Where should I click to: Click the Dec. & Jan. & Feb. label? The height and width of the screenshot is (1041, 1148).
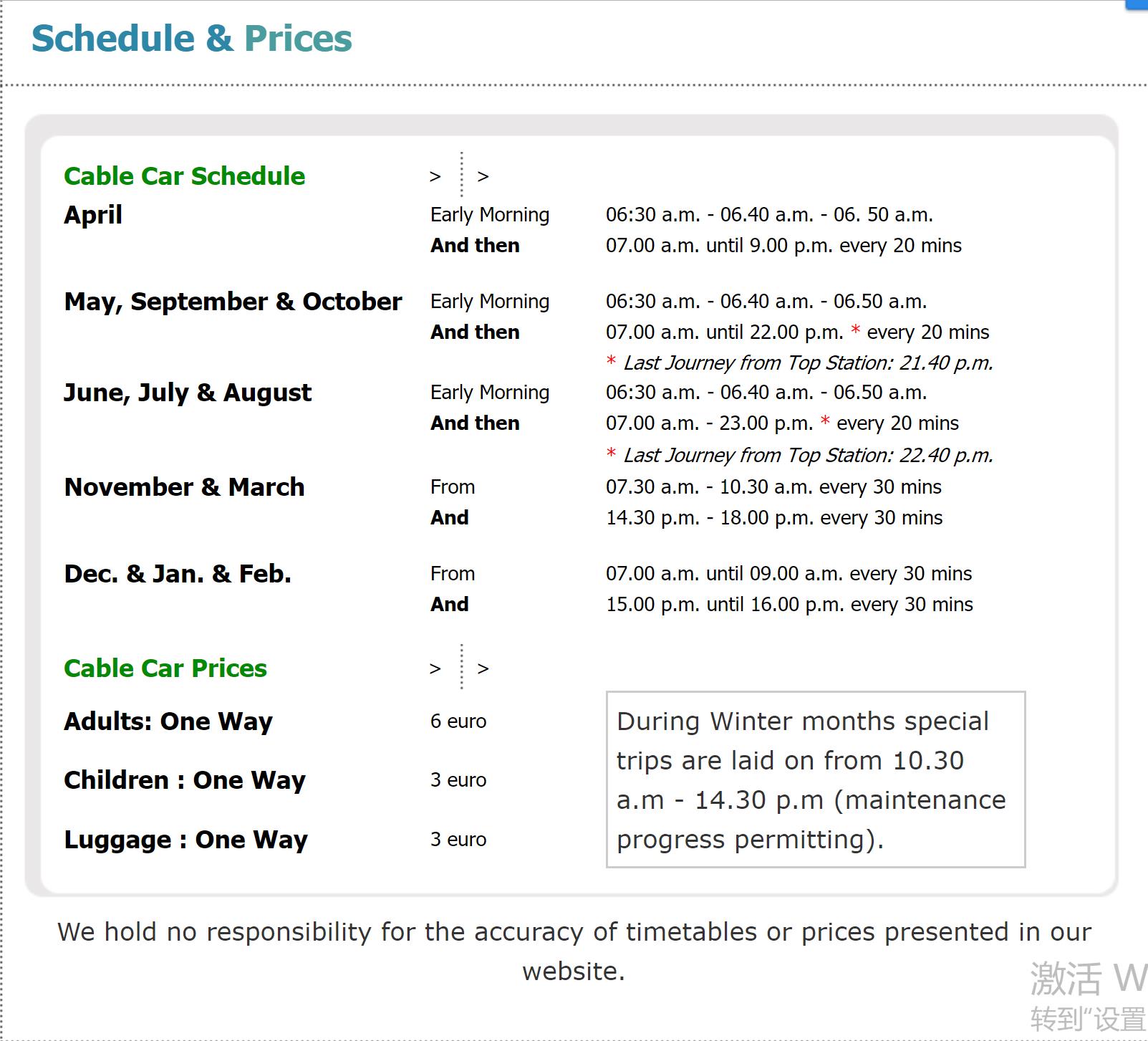pyautogui.click(x=178, y=574)
